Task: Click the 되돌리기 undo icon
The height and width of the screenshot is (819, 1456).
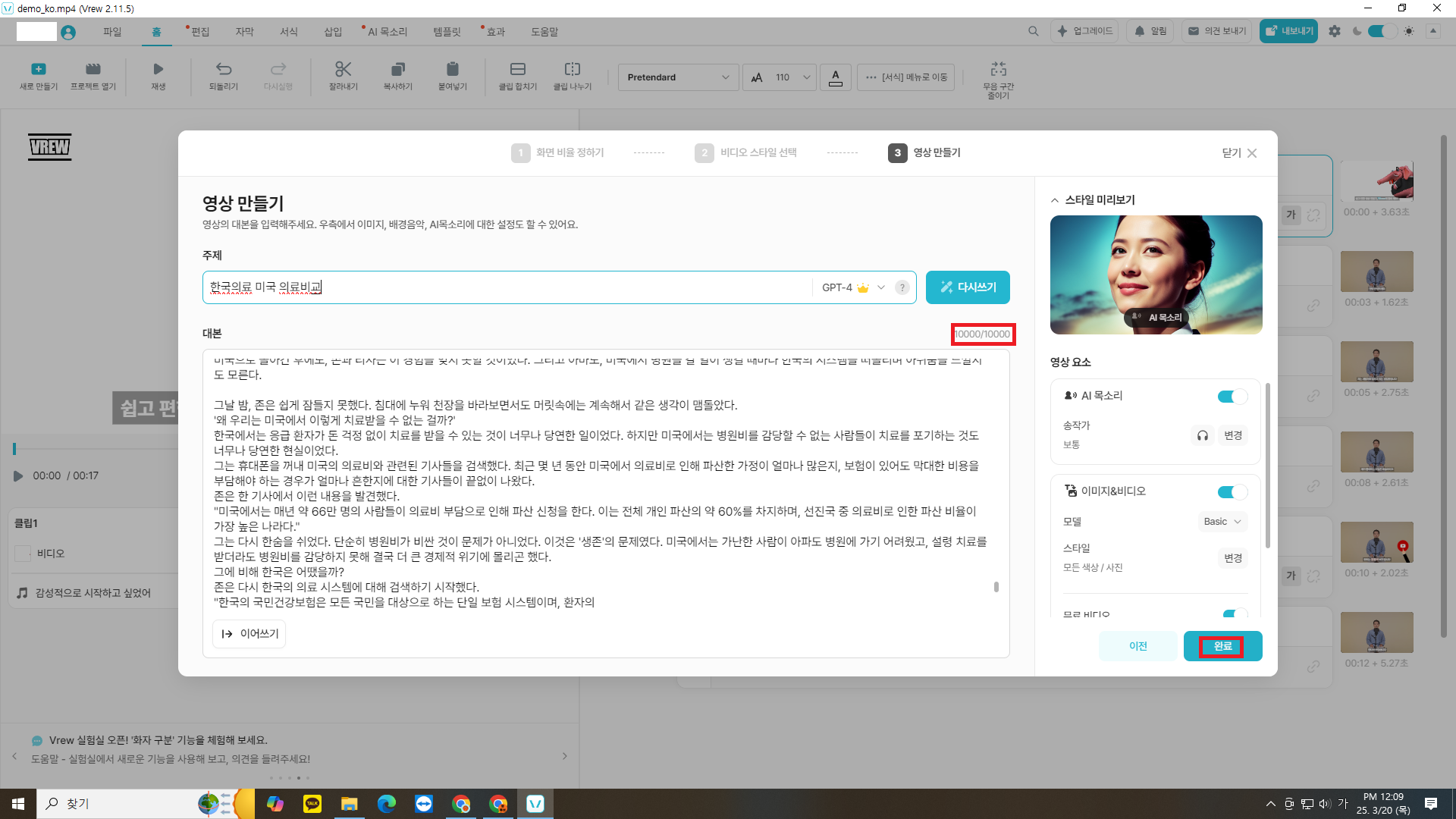Action: pyautogui.click(x=224, y=70)
